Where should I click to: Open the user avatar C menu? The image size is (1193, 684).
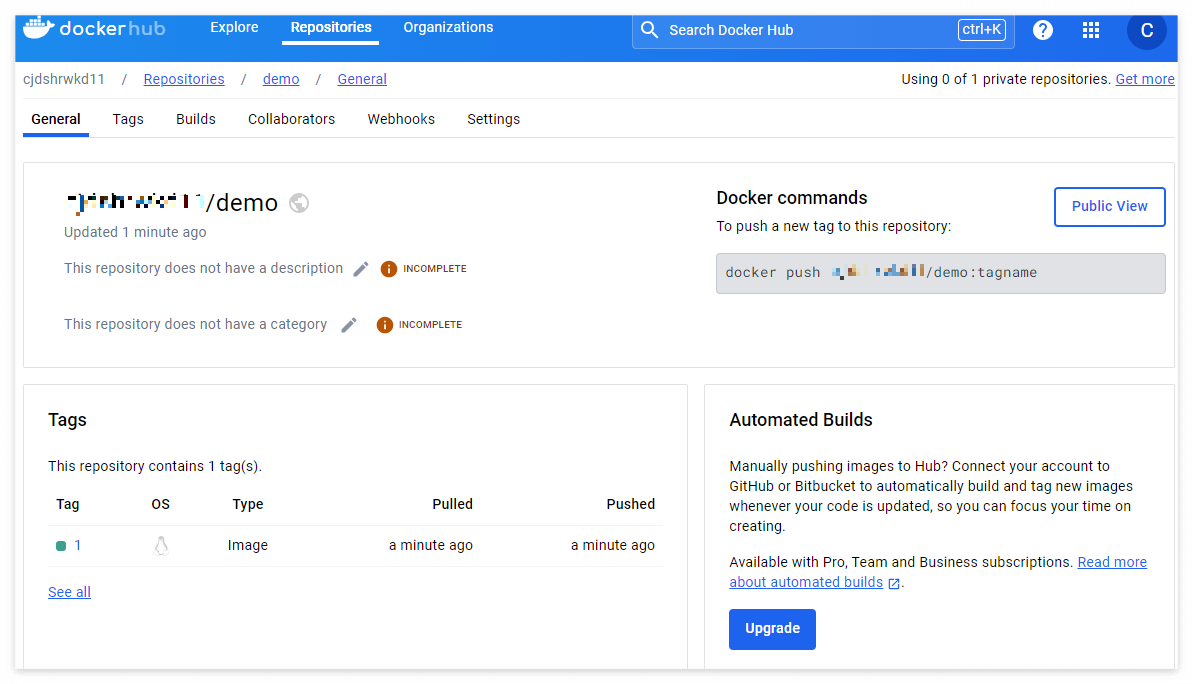coord(1147,30)
